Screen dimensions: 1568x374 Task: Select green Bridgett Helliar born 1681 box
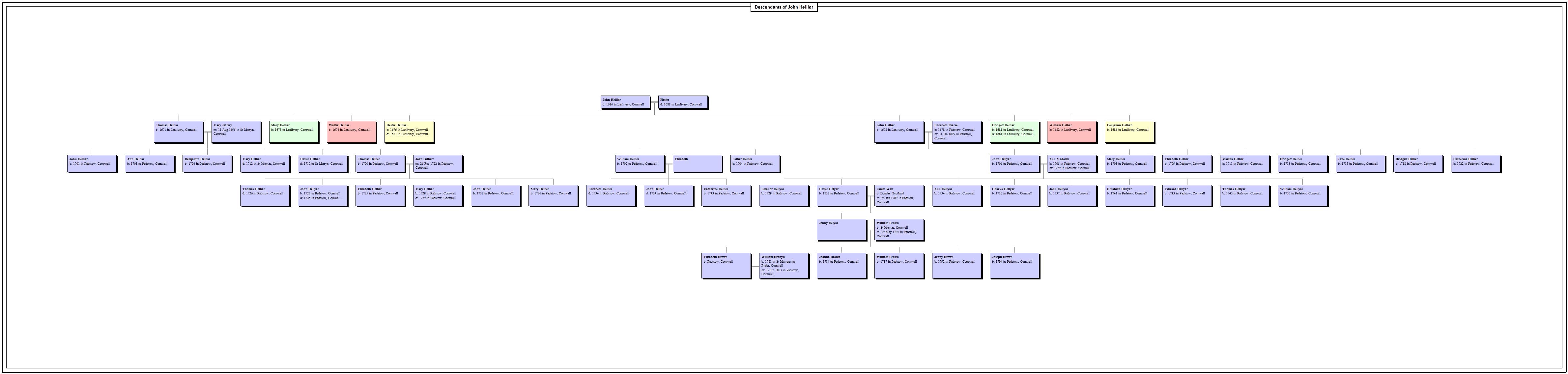point(1015,131)
